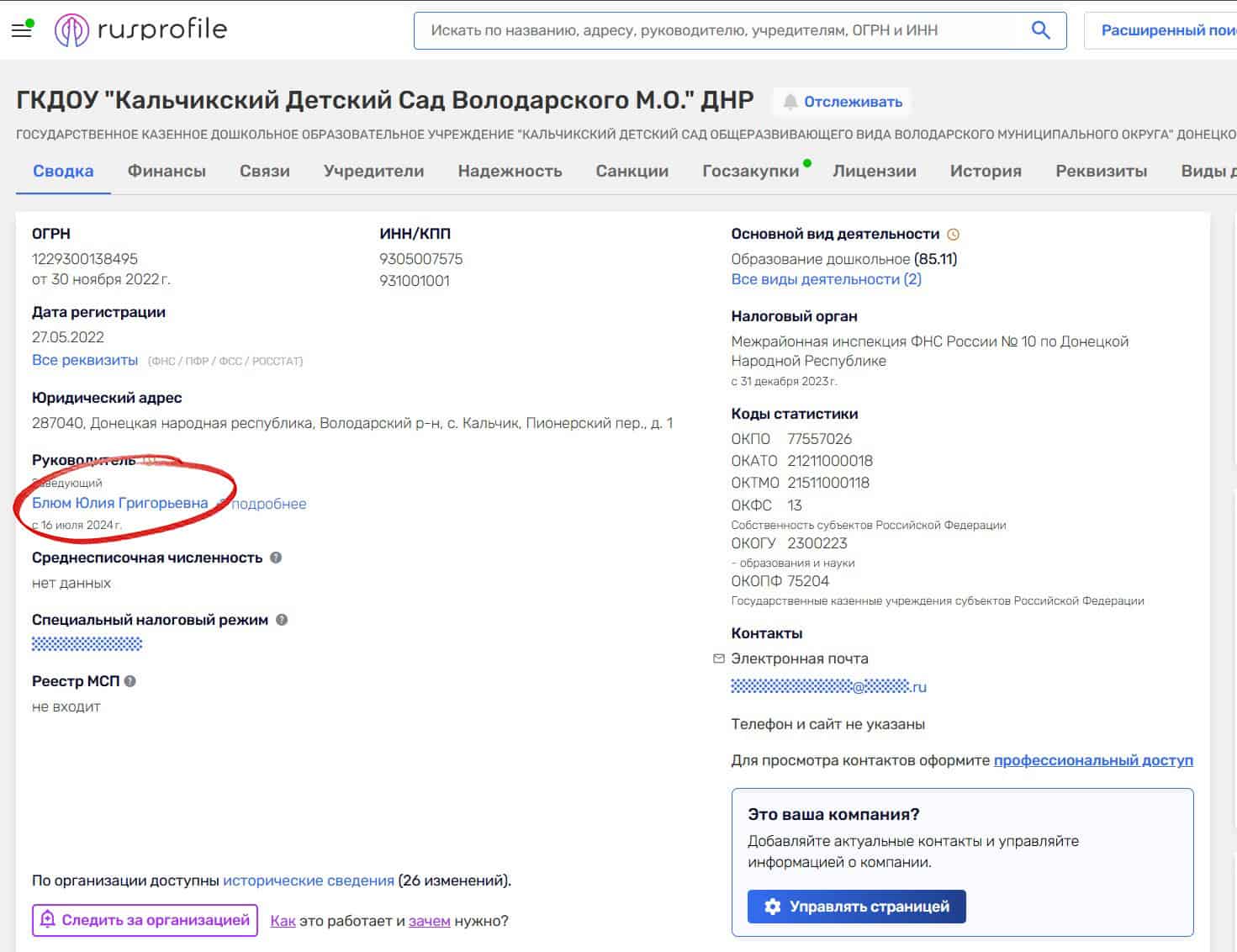Open the История tab
Viewport: 1237px width, 952px height.
986,171
